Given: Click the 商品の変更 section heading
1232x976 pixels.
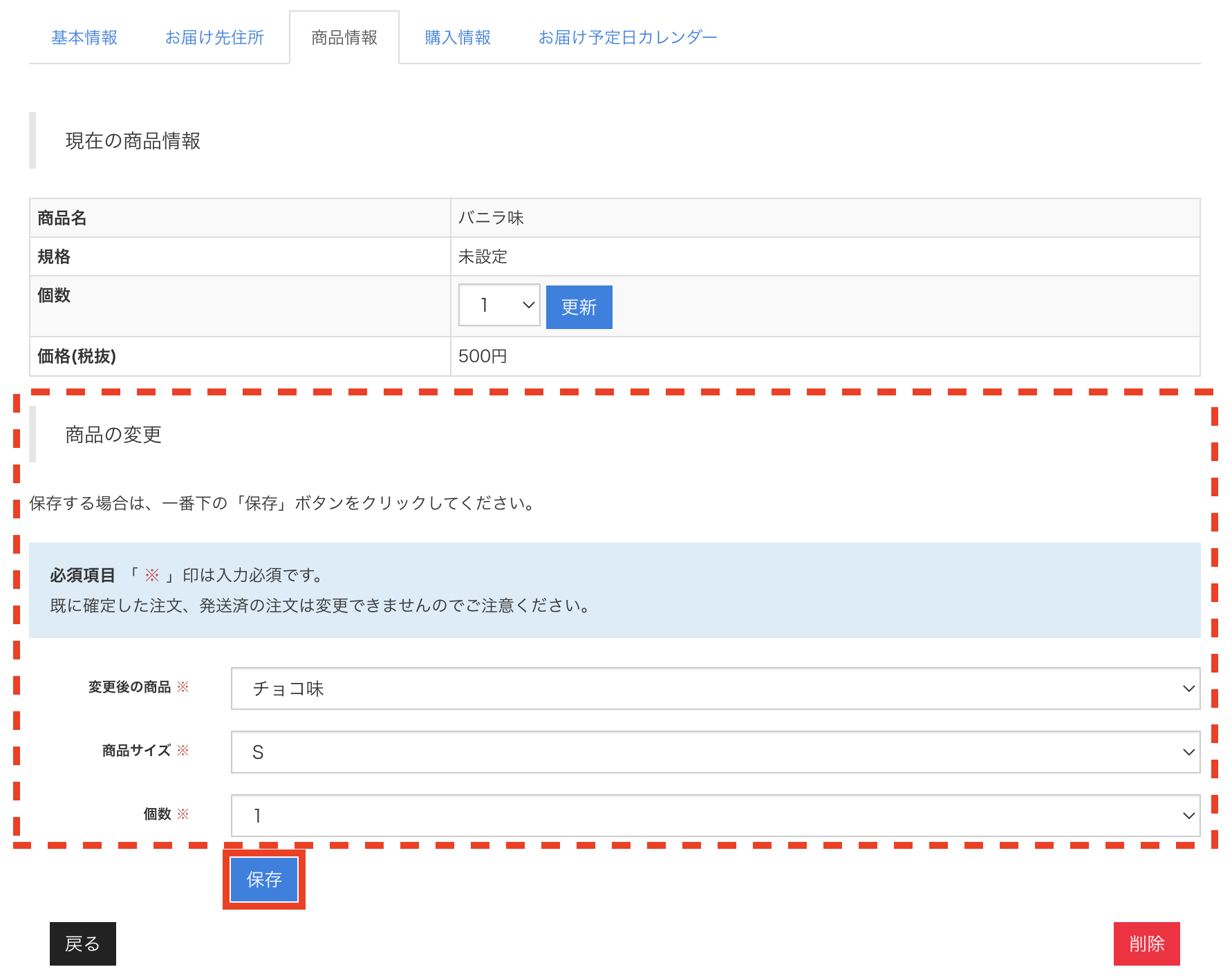Looking at the screenshot, I should tap(113, 435).
